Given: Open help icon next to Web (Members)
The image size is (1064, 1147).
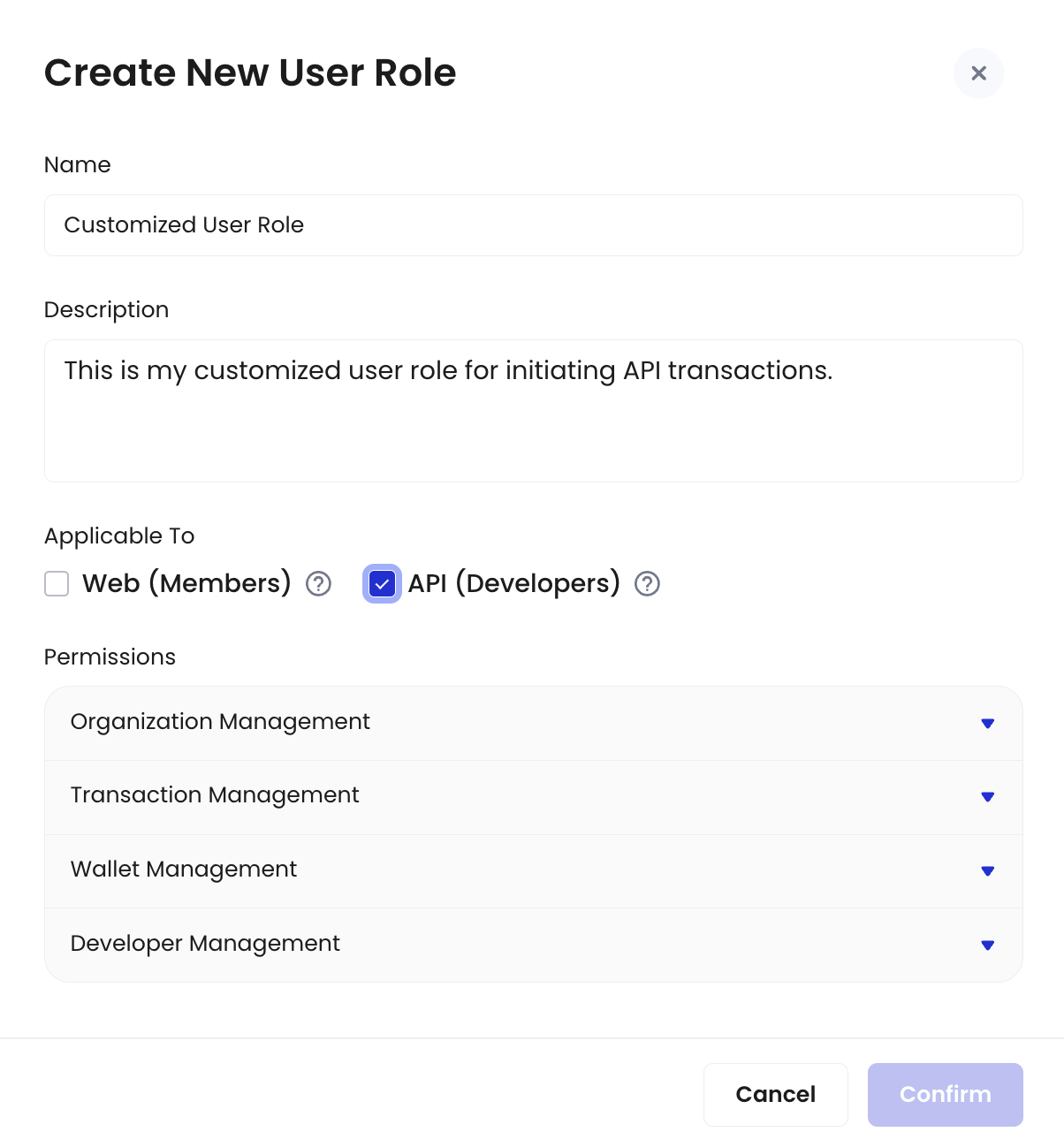Looking at the screenshot, I should coord(318,584).
